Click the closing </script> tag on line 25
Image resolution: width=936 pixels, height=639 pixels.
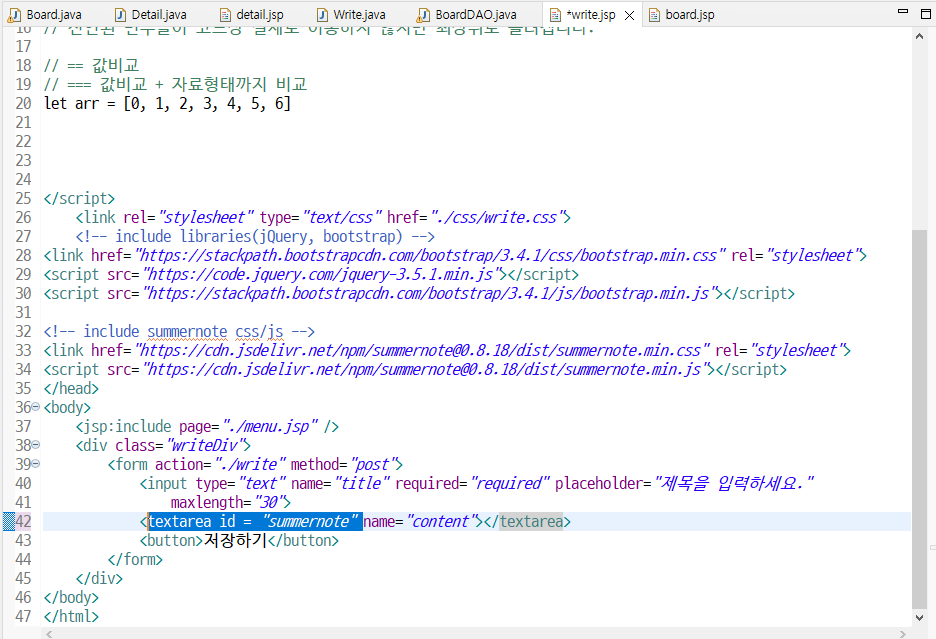tap(79, 198)
